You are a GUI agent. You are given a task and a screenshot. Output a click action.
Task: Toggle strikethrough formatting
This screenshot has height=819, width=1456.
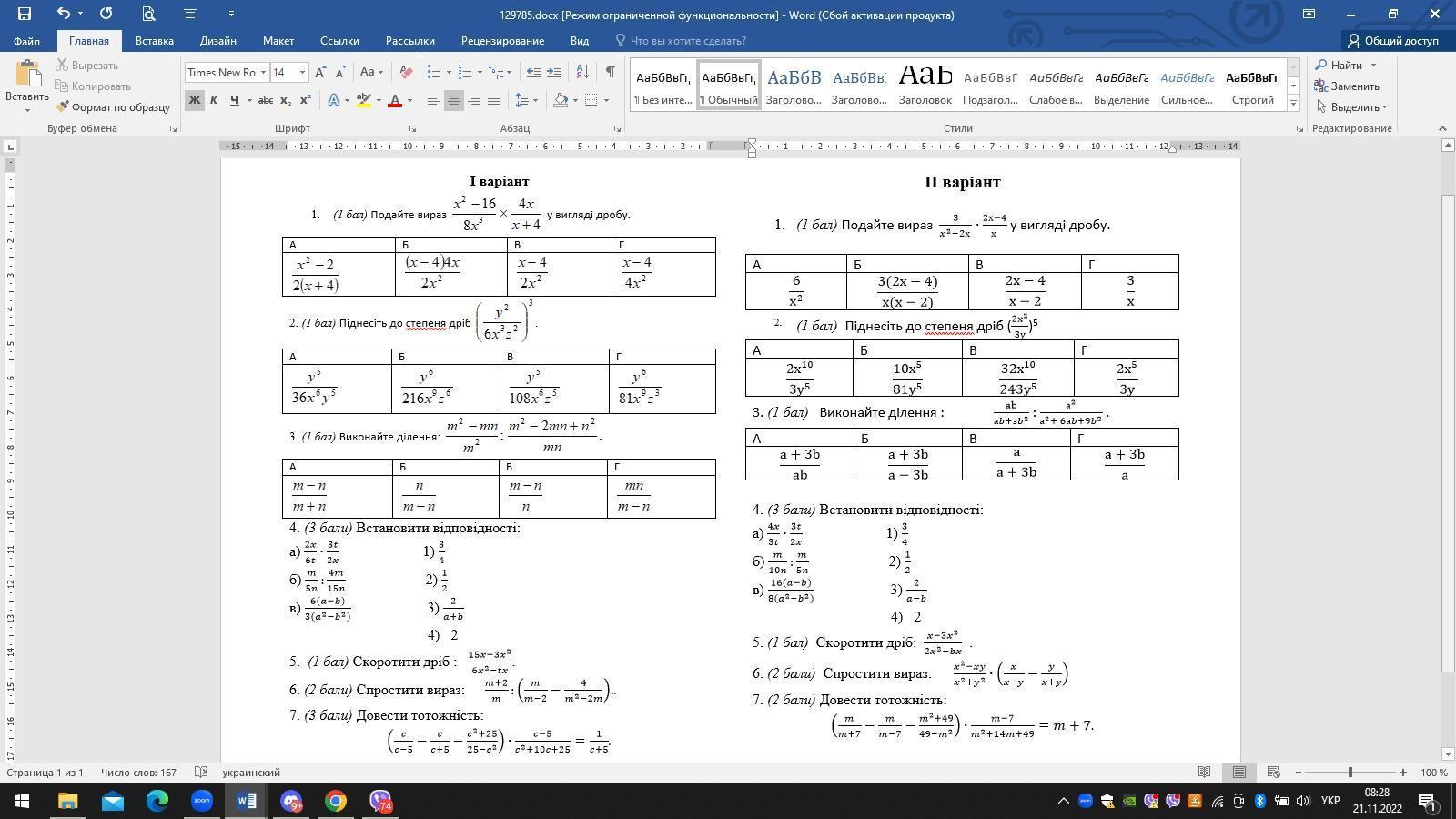(266, 100)
